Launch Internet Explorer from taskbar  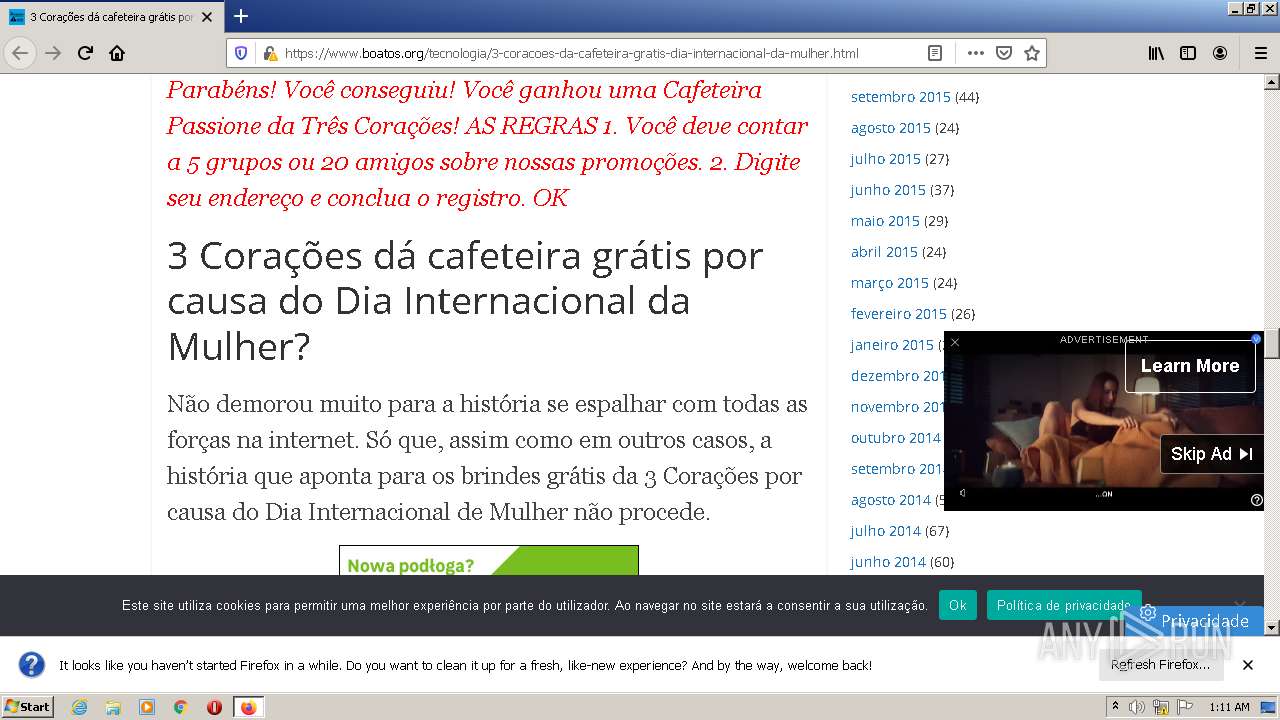tap(79, 707)
